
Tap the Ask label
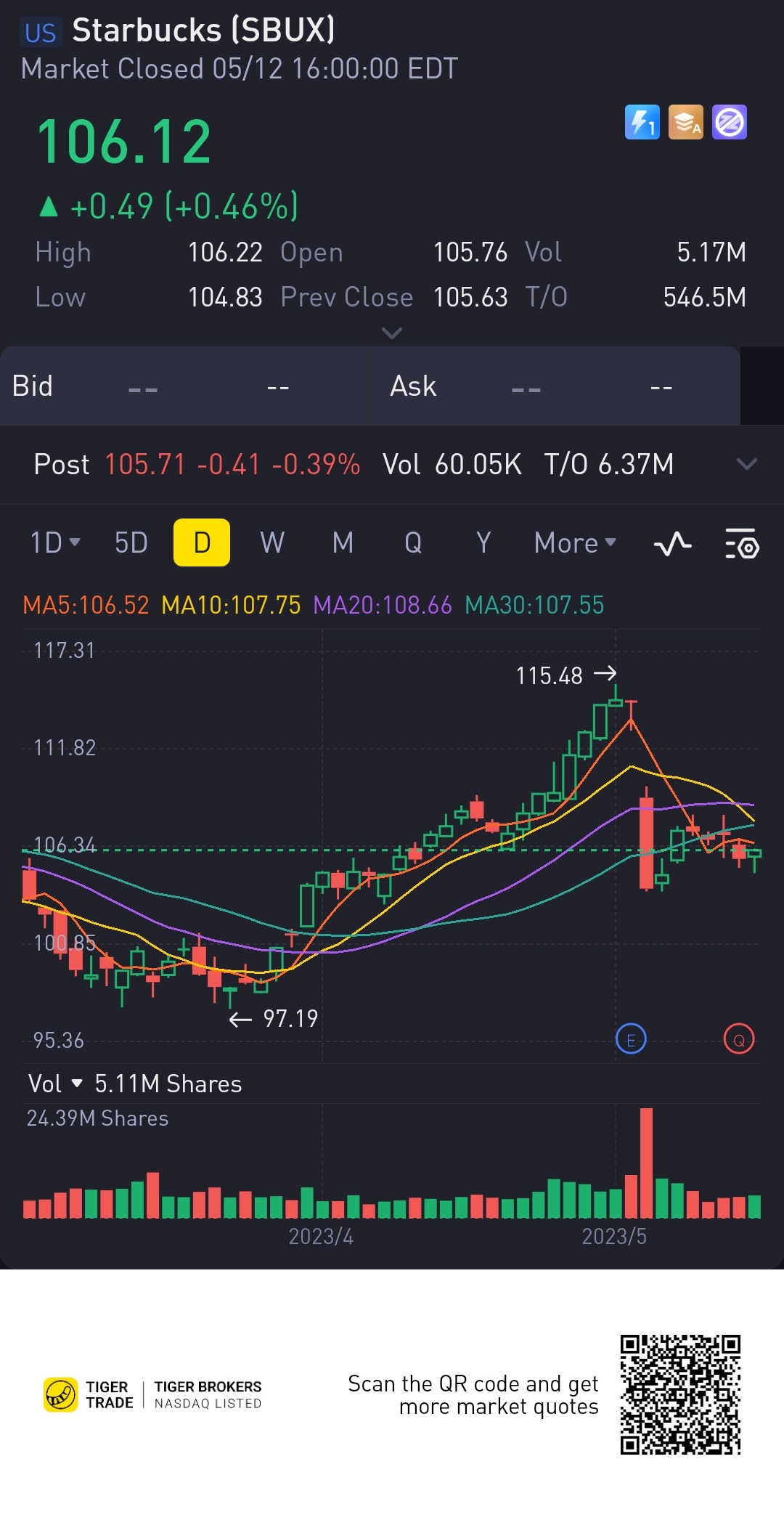(413, 386)
